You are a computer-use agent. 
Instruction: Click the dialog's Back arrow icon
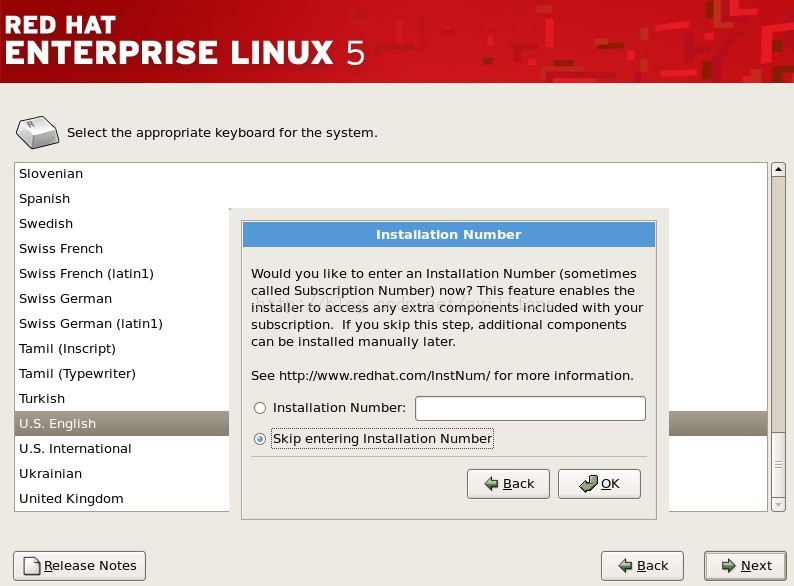490,484
